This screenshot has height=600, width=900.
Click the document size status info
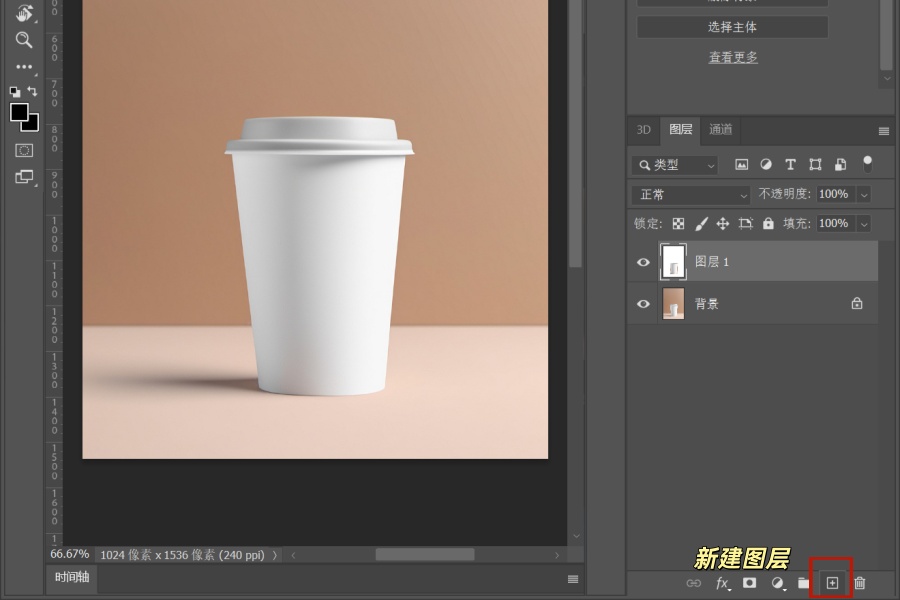pyautogui.click(x=182, y=555)
